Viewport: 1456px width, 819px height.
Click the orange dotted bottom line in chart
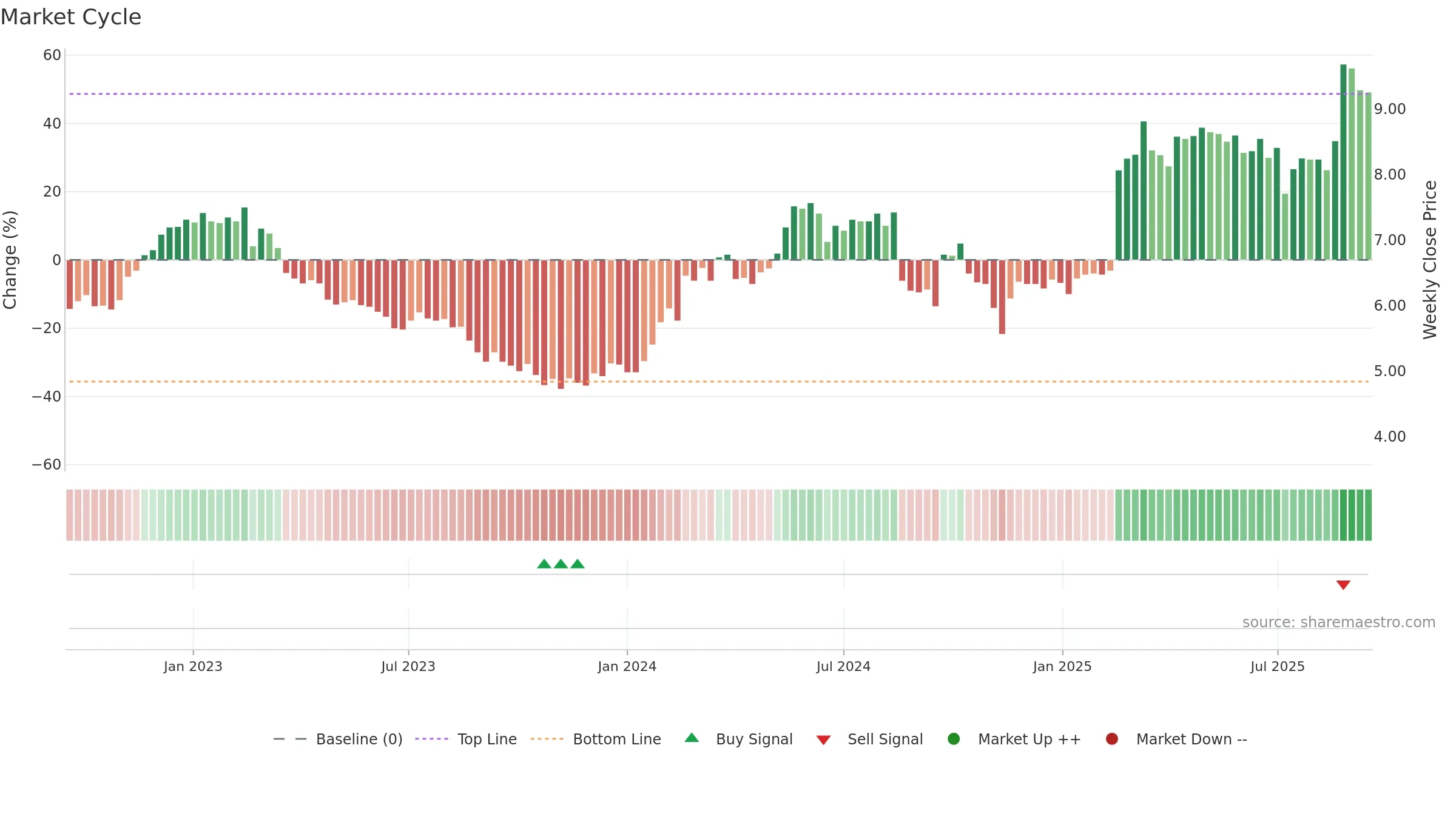[719, 382]
